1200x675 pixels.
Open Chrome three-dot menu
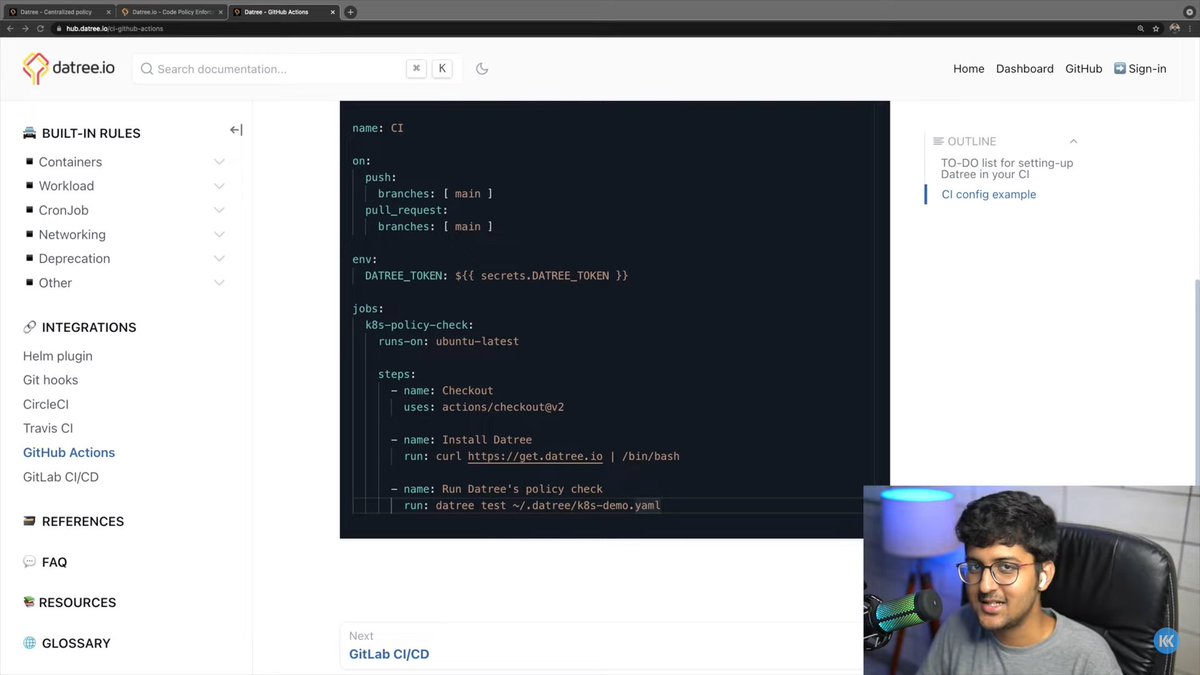coord(1190,28)
